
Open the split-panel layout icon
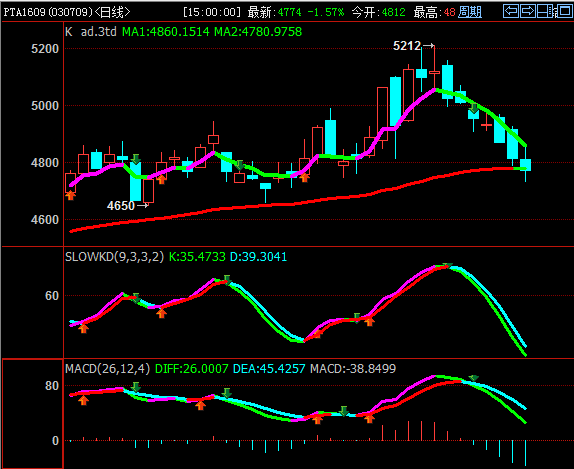coord(545,11)
